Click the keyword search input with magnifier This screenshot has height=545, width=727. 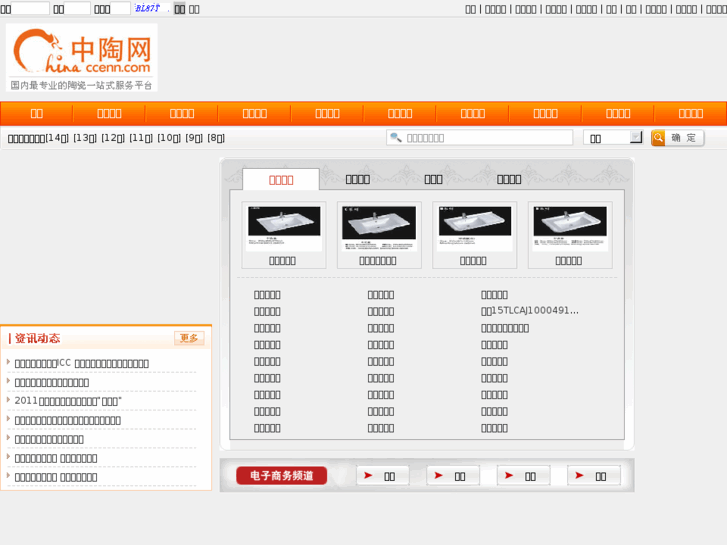point(479,138)
